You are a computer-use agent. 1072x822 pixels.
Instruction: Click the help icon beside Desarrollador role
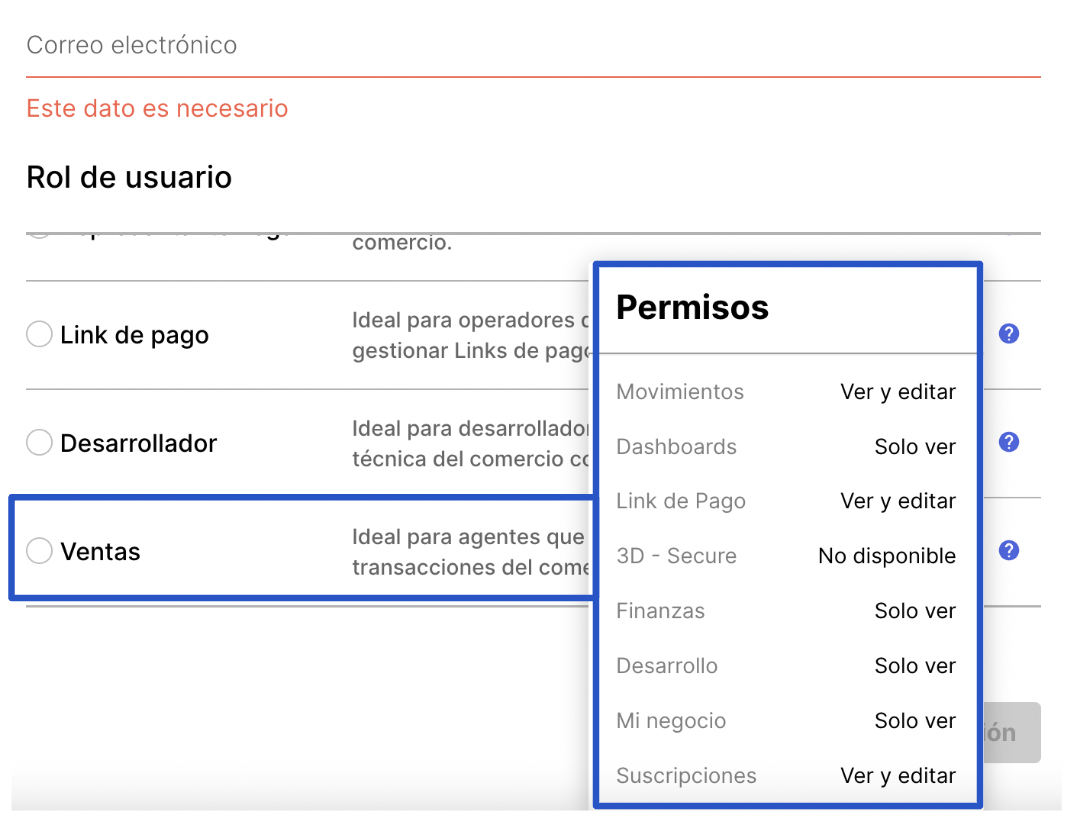(1008, 442)
